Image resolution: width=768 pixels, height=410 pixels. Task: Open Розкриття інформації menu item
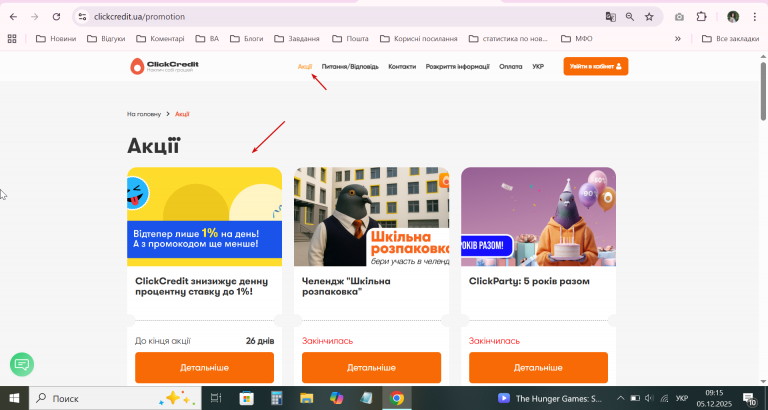pyautogui.click(x=457, y=66)
